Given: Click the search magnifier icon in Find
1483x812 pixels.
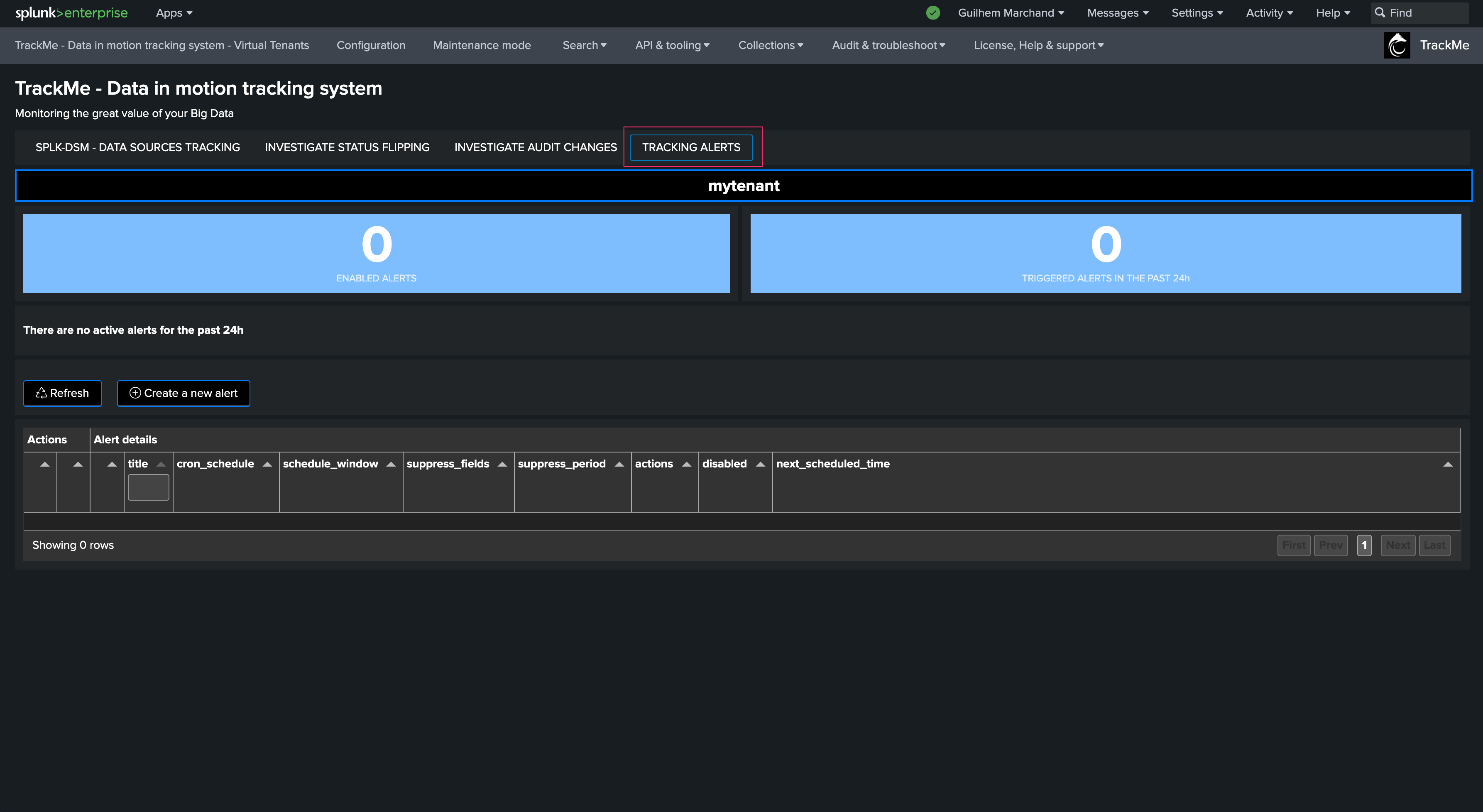Looking at the screenshot, I should 1380,12.
